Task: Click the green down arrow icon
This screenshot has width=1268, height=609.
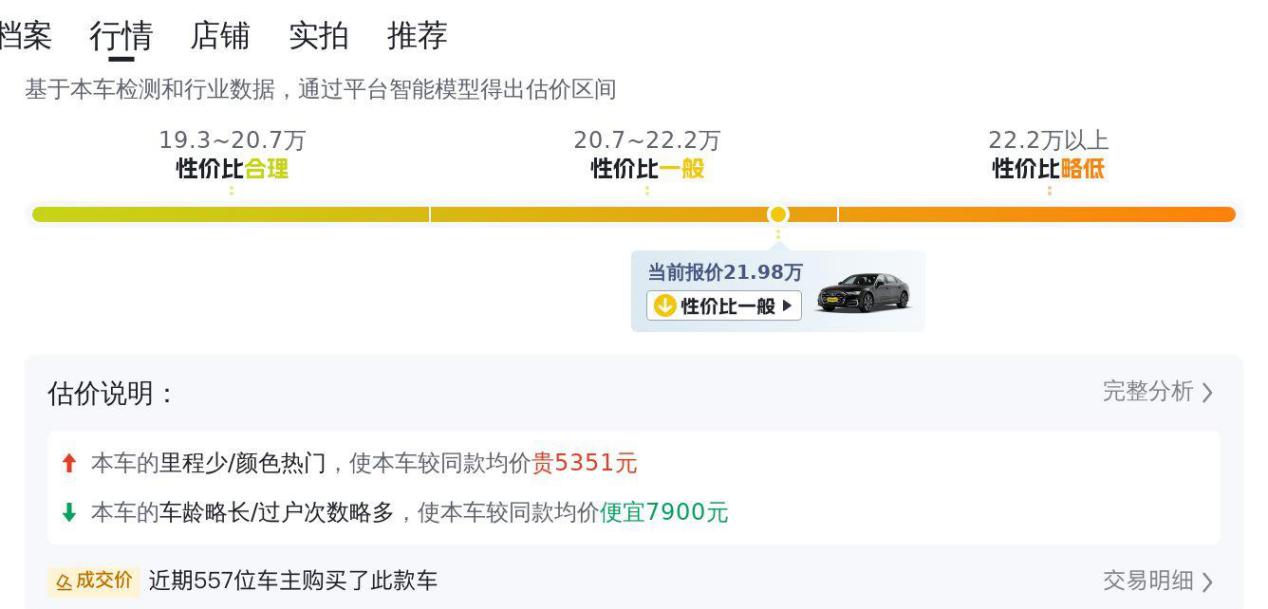Action: click(x=68, y=514)
